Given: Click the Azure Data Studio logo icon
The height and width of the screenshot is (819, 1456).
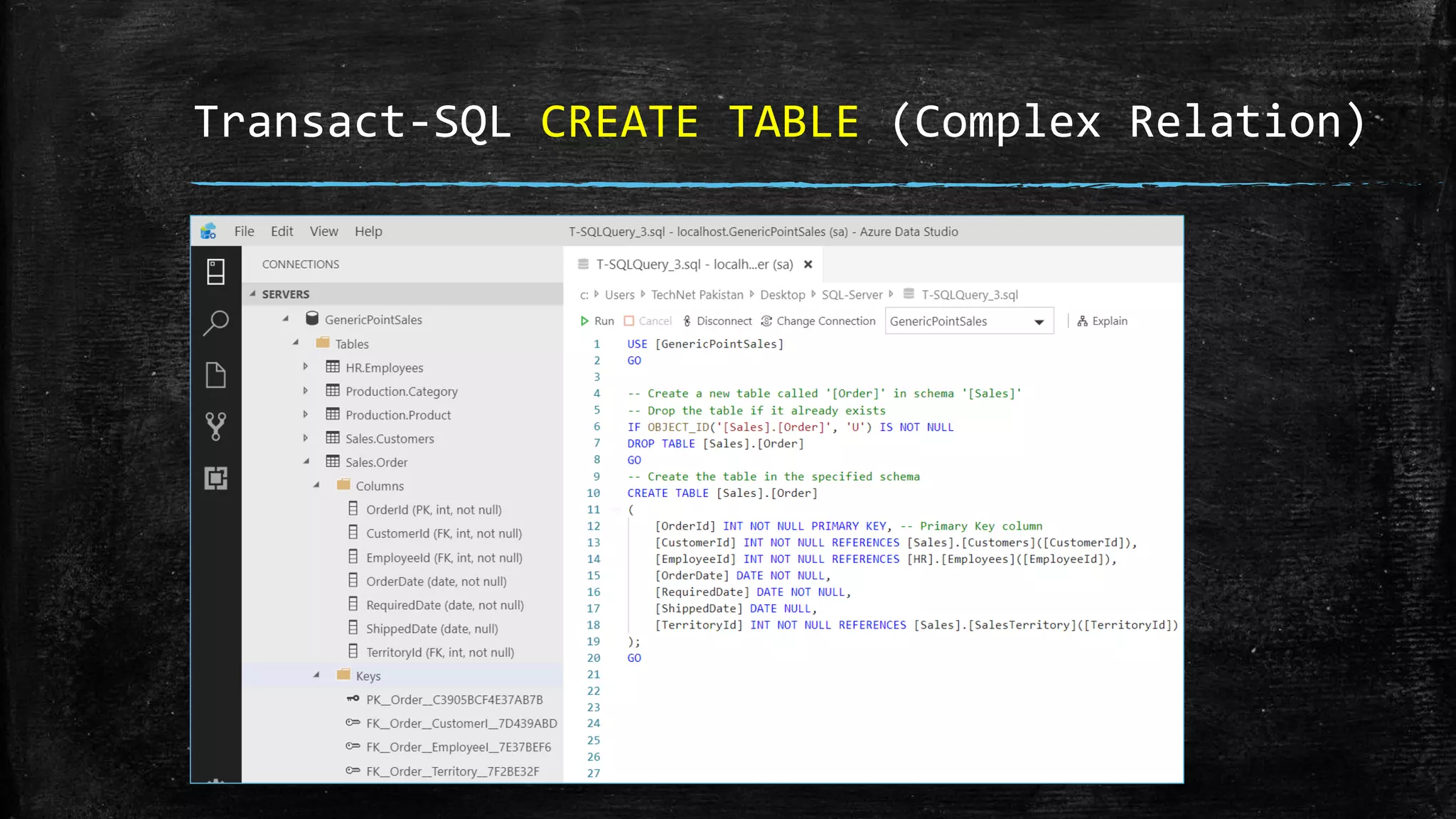Looking at the screenshot, I should (x=208, y=231).
